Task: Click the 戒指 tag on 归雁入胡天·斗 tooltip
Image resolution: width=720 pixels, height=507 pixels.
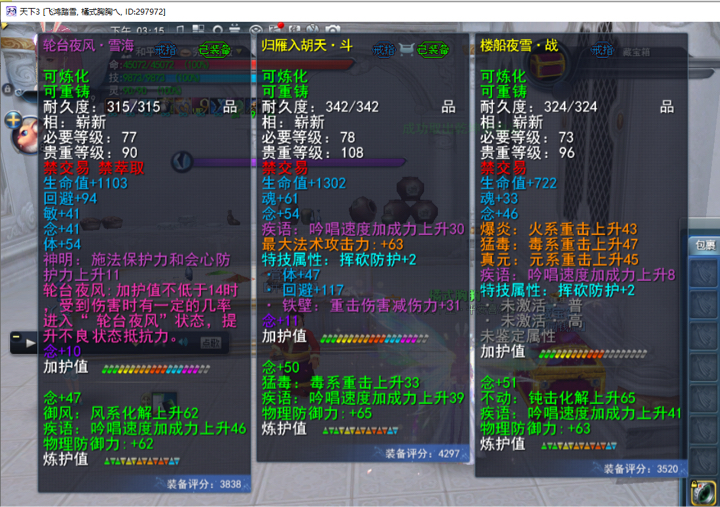Action: pyautogui.click(x=383, y=49)
